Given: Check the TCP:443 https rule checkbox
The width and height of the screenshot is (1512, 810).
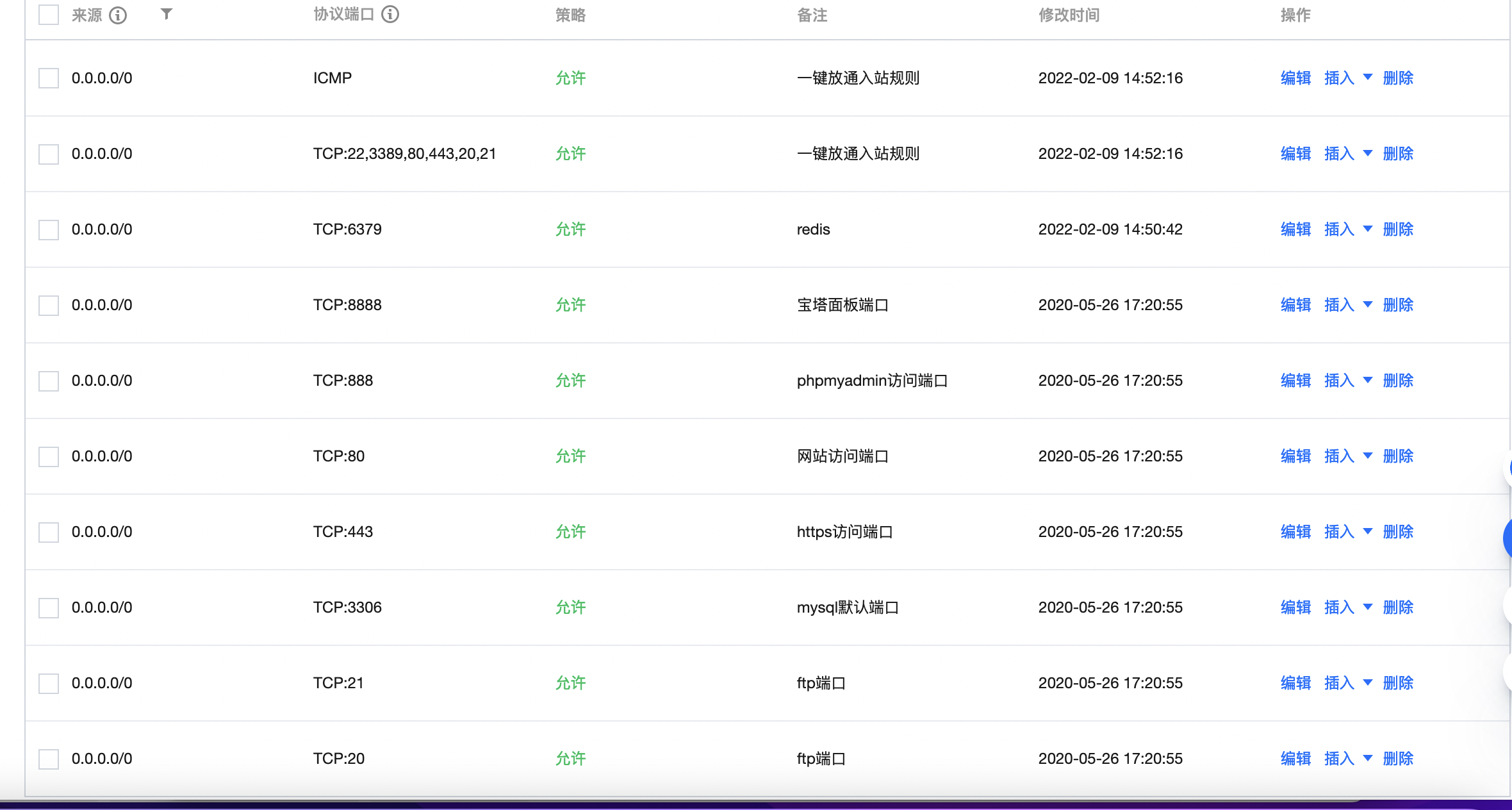Looking at the screenshot, I should point(49,532).
